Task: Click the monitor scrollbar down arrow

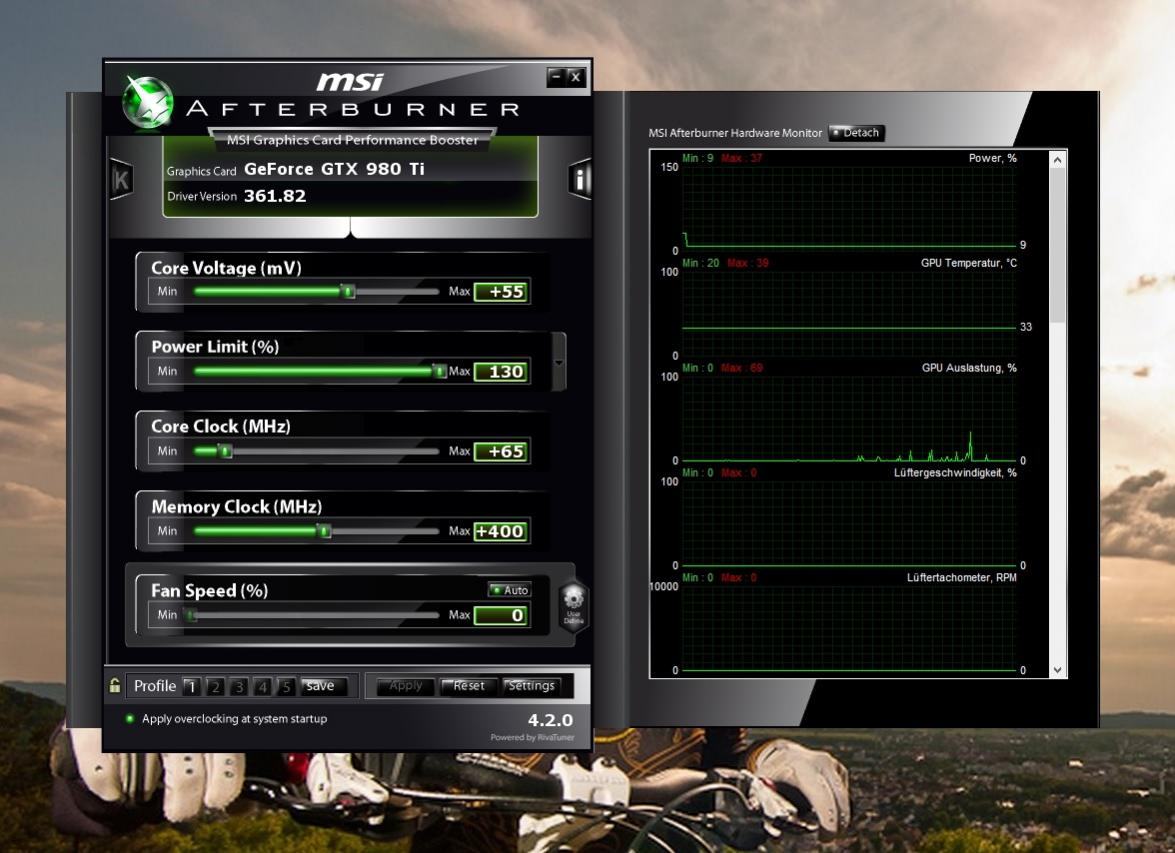Action: (x=1057, y=670)
